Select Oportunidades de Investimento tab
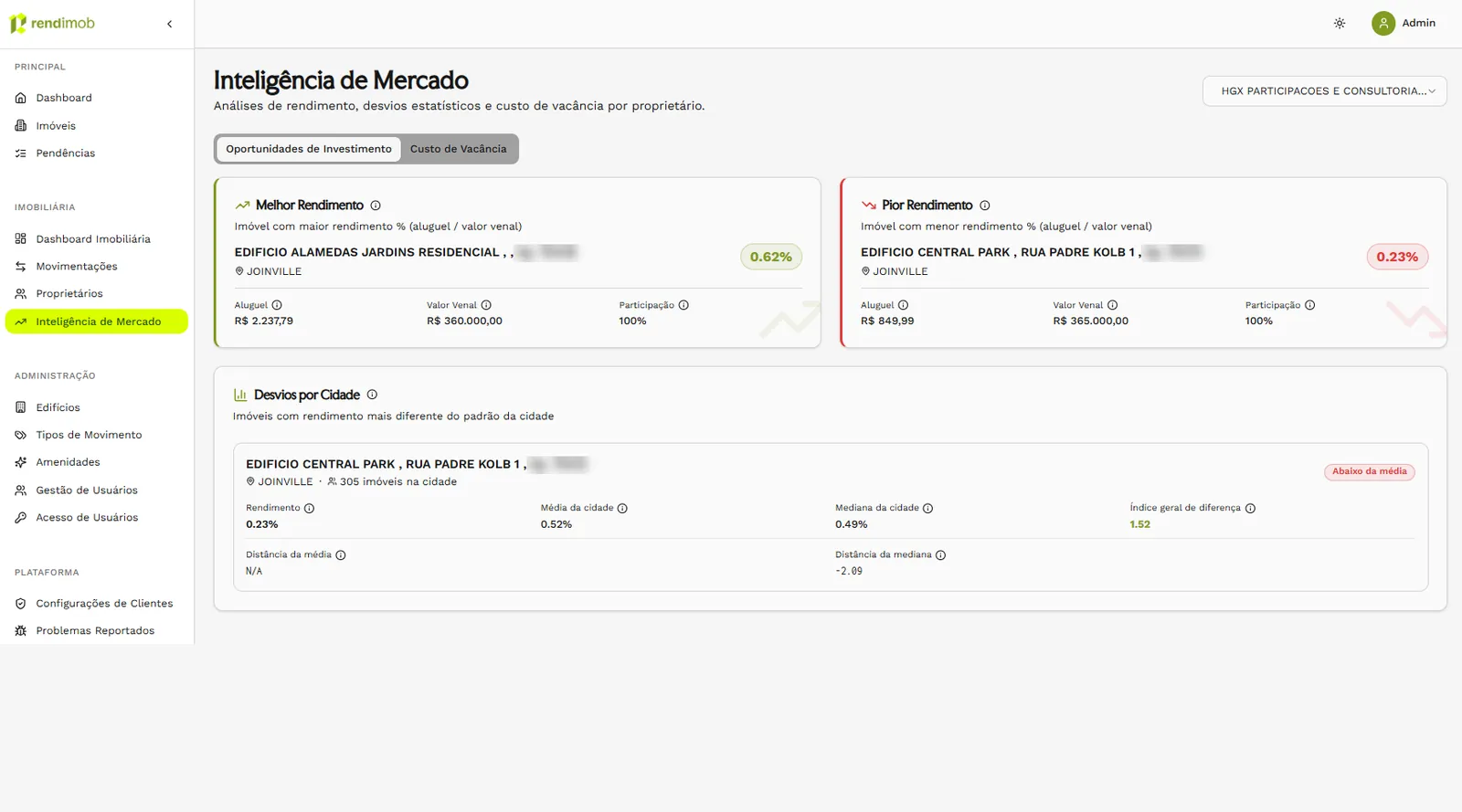 (x=309, y=149)
